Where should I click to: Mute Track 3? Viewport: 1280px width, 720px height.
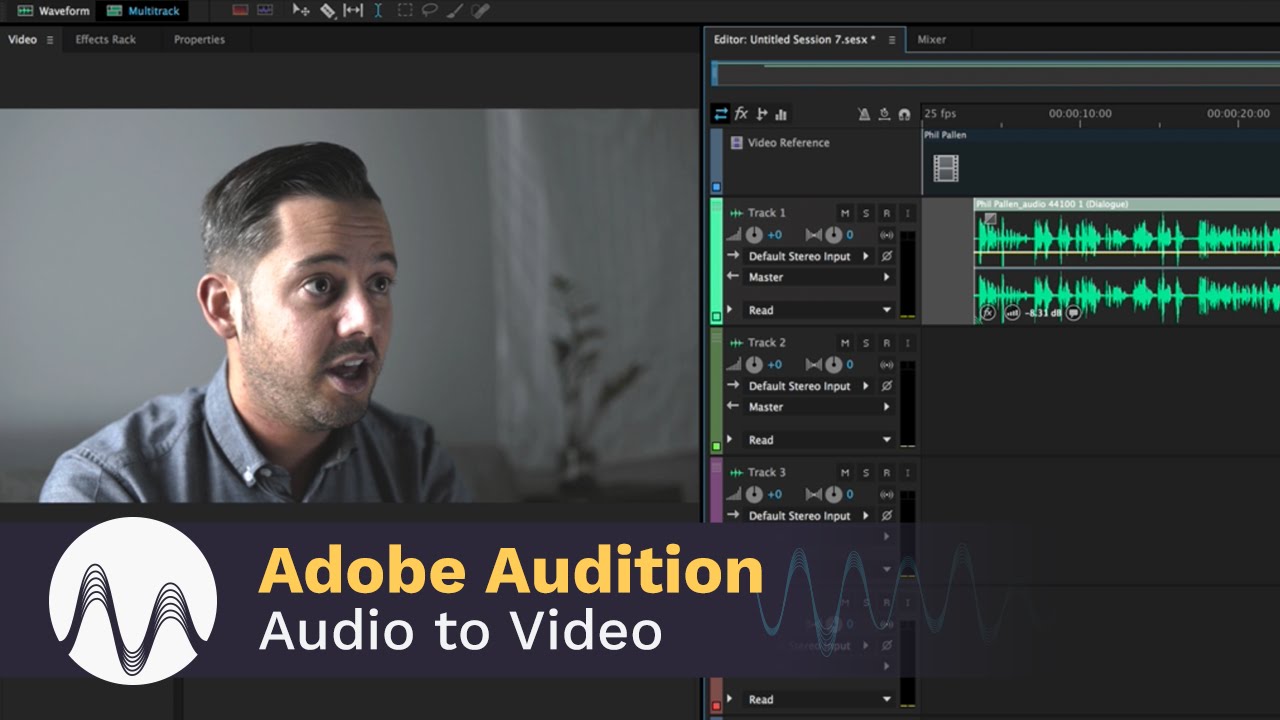point(845,473)
